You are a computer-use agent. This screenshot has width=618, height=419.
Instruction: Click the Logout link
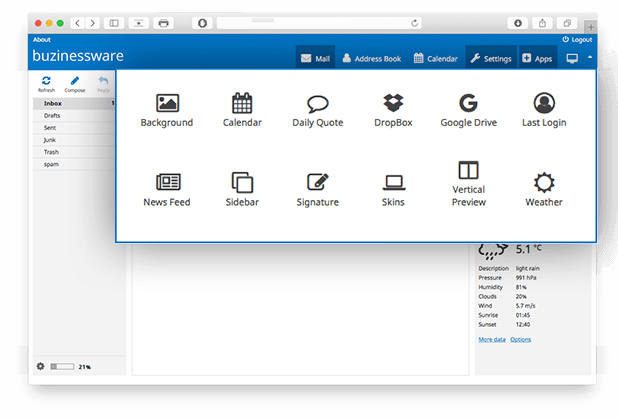tap(577, 39)
